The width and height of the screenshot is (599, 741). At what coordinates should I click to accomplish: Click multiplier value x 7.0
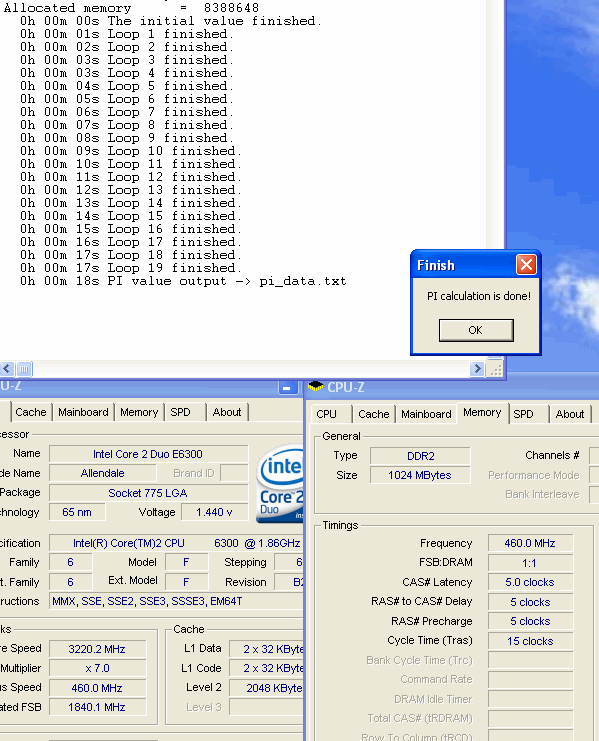coord(97,668)
